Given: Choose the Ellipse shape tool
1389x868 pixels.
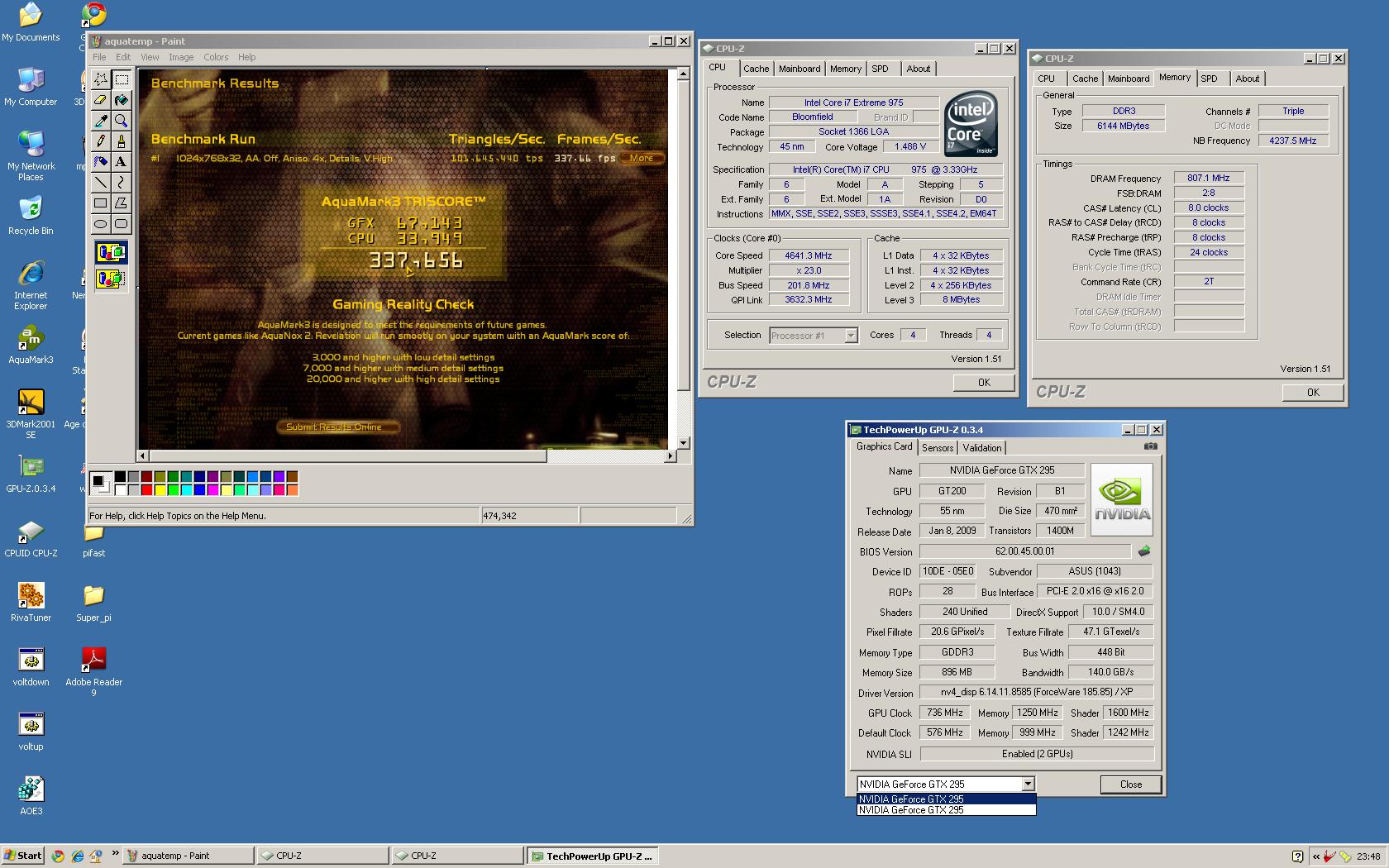Looking at the screenshot, I should (101, 223).
